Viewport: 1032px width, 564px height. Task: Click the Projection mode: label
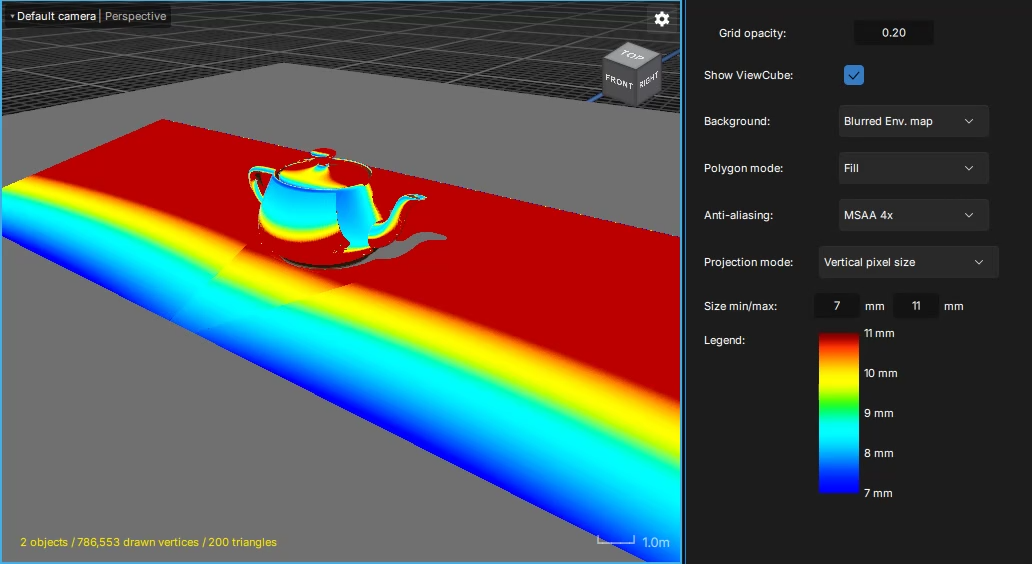tap(748, 262)
